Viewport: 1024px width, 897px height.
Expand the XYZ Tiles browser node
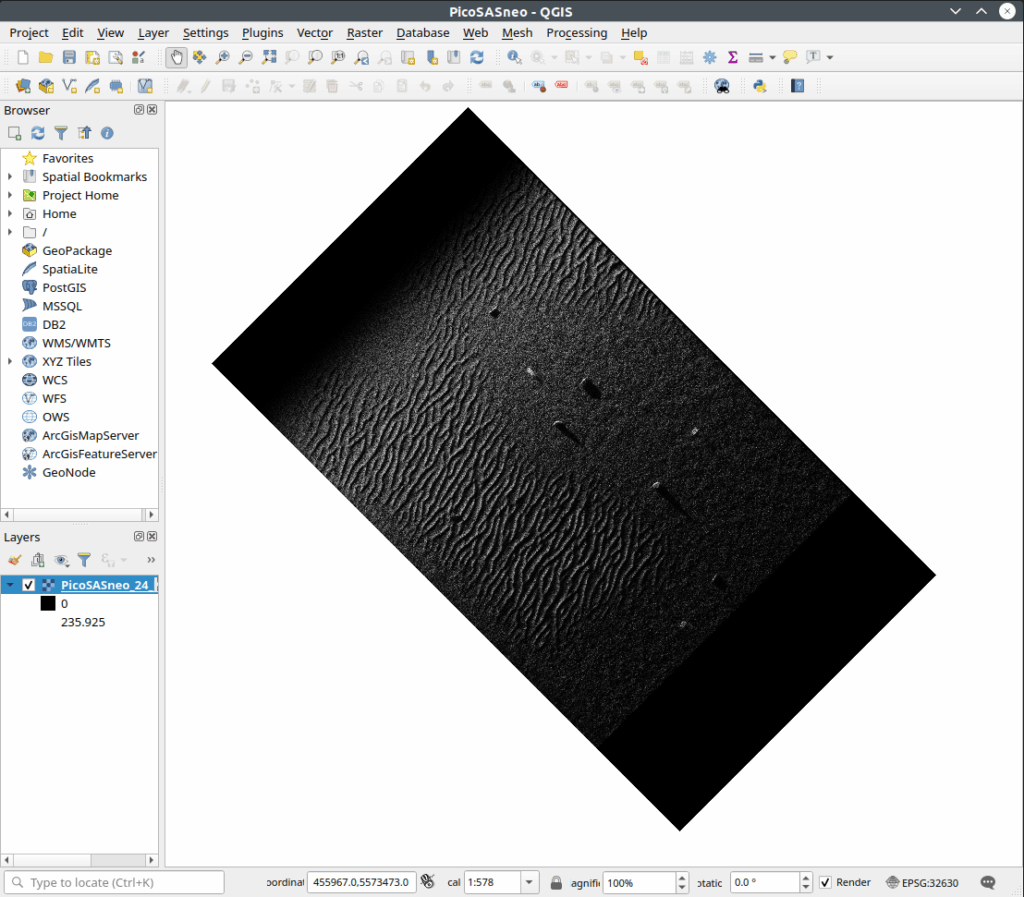coord(10,361)
